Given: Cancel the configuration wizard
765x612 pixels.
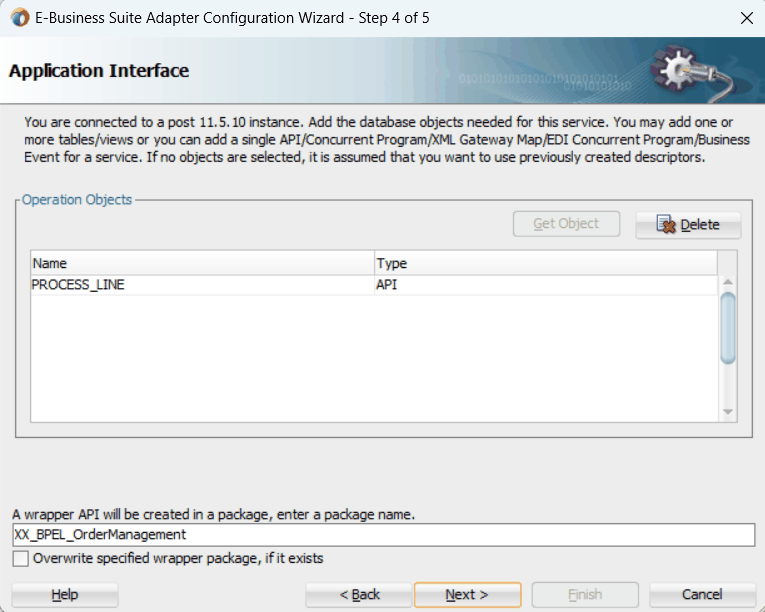Looking at the screenshot, I should (702, 594).
